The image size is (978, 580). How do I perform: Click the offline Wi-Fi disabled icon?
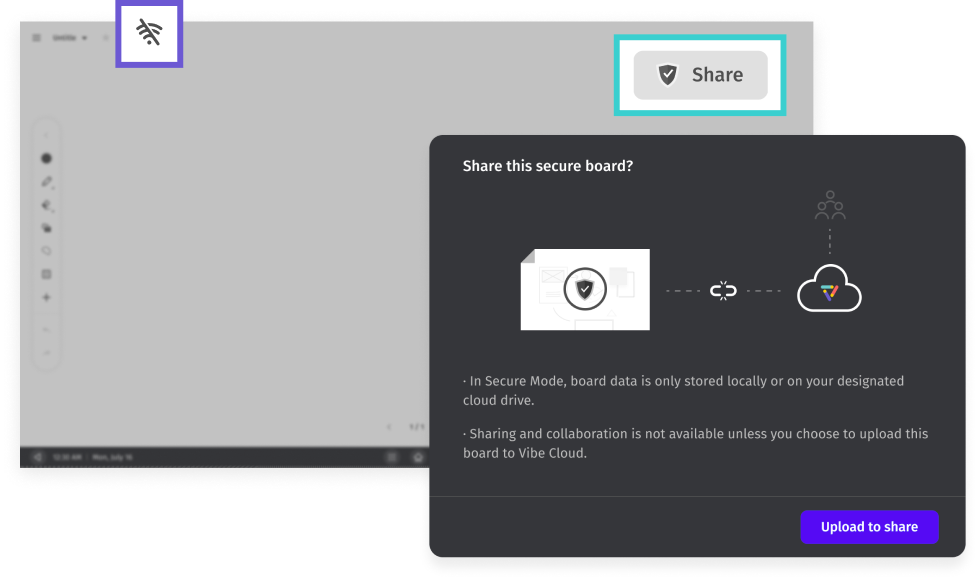click(x=149, y=34)
